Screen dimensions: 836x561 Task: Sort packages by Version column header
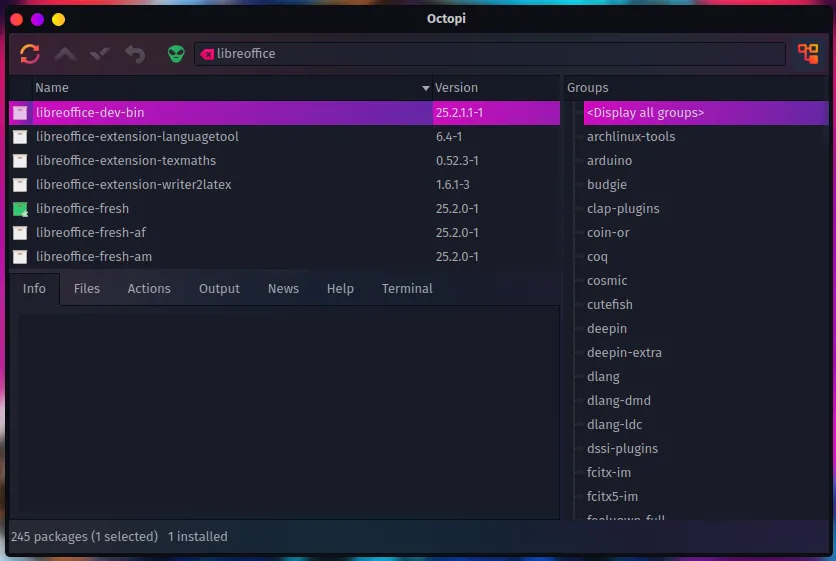[456, 88]
